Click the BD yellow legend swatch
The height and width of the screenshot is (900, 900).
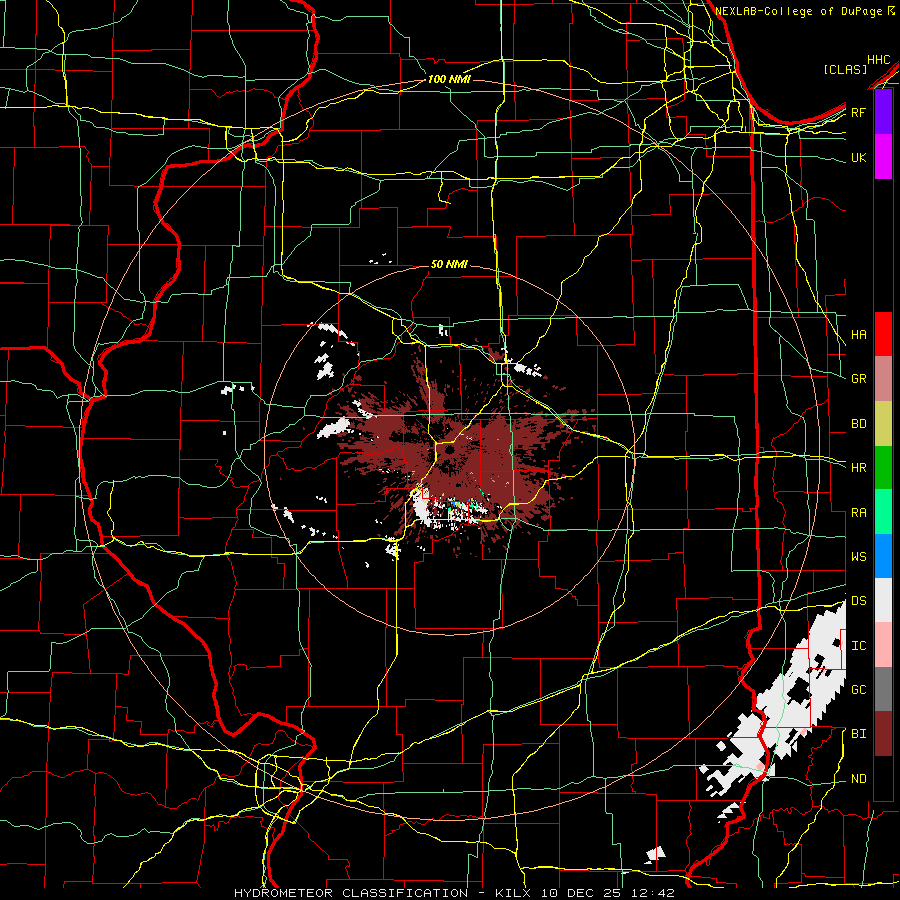click(x=883, y=424)
